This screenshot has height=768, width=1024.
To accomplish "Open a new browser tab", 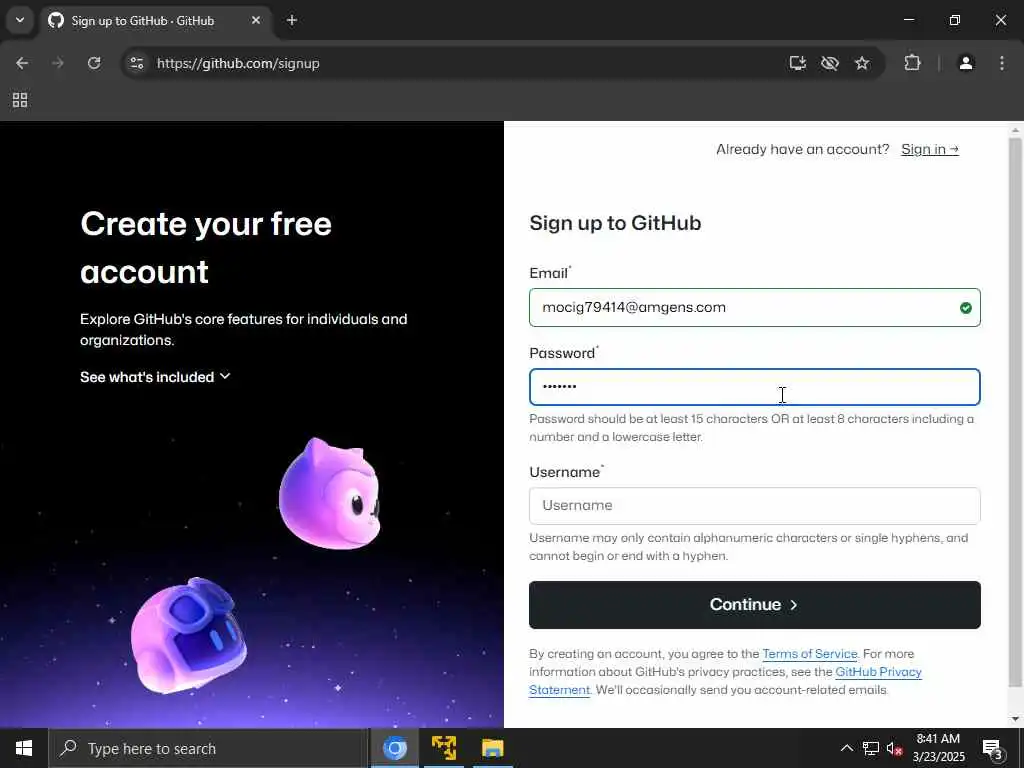I will pyautogui.click(x=292, y=20).
